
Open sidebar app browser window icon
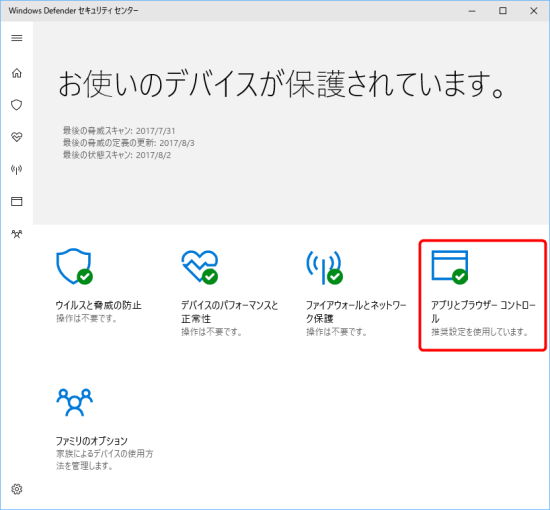click(16, 201)
